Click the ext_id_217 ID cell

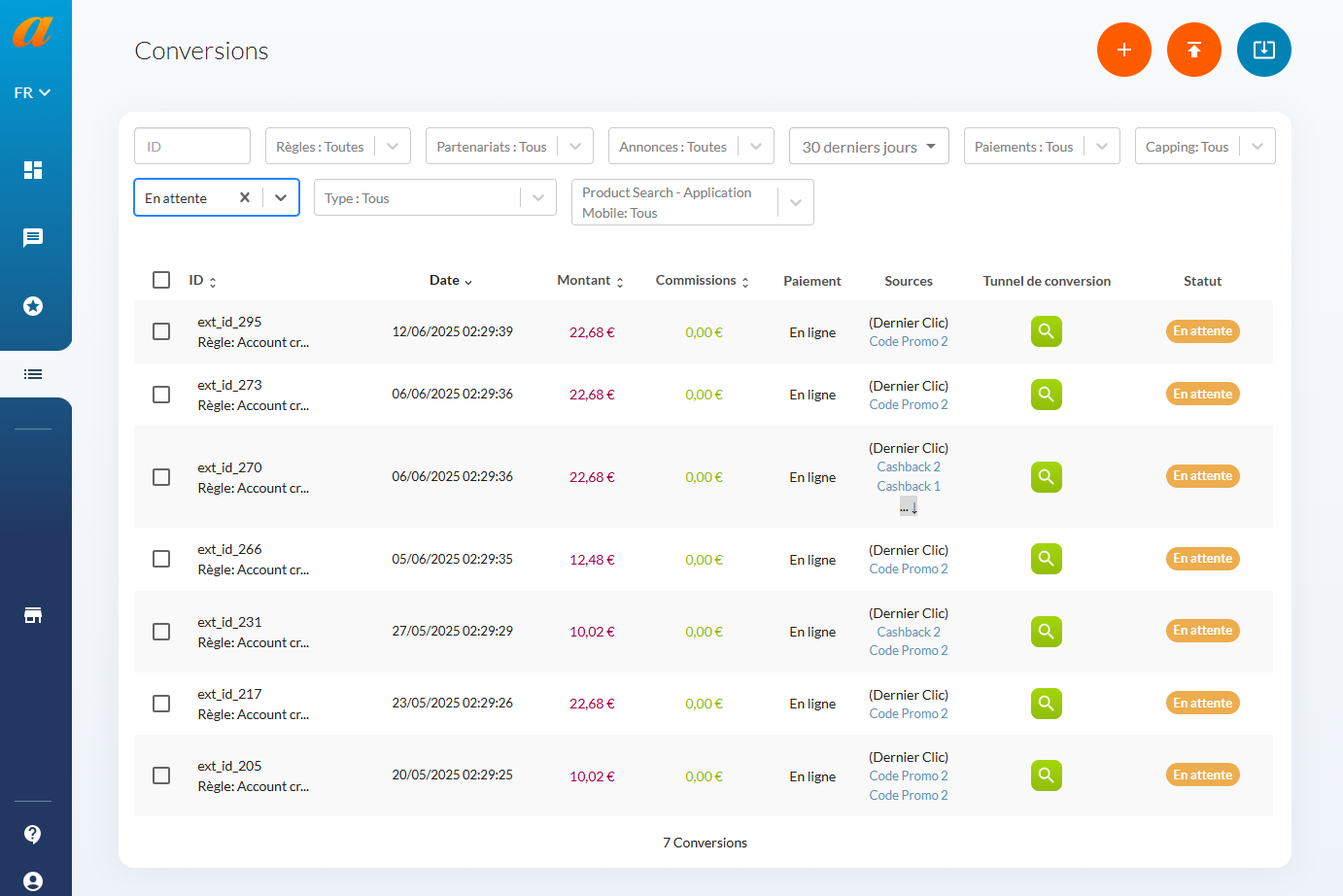coord(229,694)
